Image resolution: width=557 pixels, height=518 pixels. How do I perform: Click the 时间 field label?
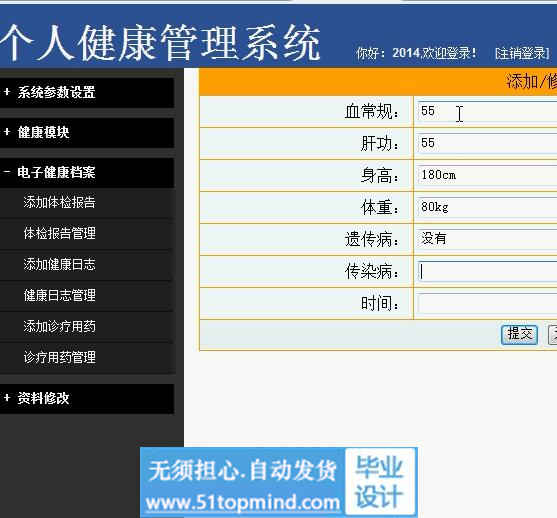point(380,304)
